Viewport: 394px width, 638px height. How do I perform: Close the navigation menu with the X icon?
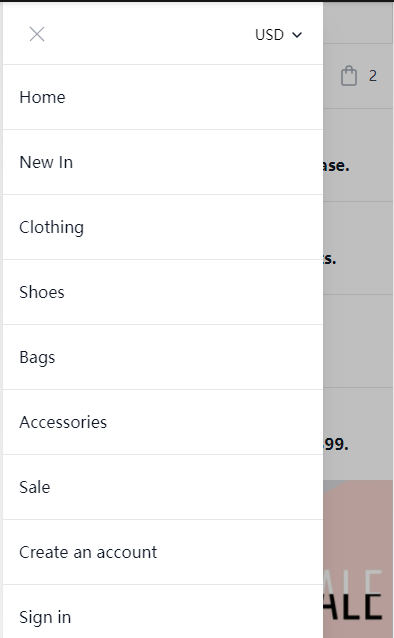37,35
